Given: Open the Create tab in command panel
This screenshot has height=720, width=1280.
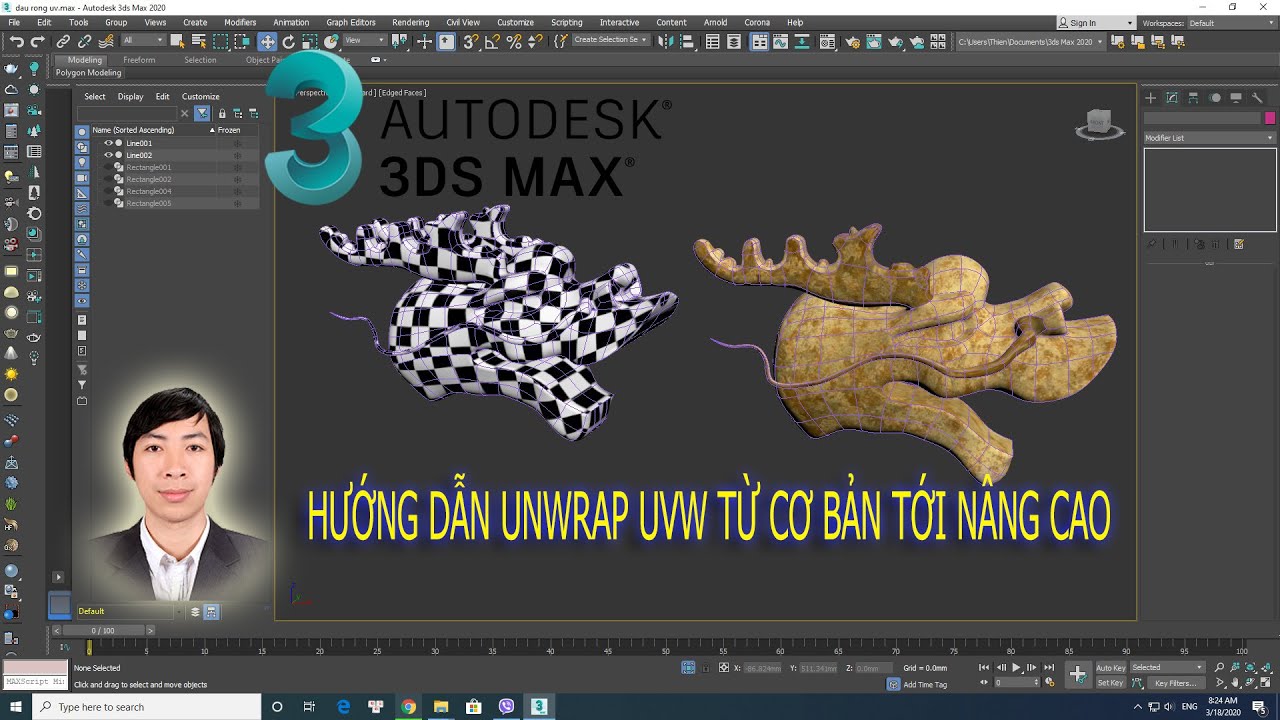Looking at the screenshot, I should [1151, 97].
